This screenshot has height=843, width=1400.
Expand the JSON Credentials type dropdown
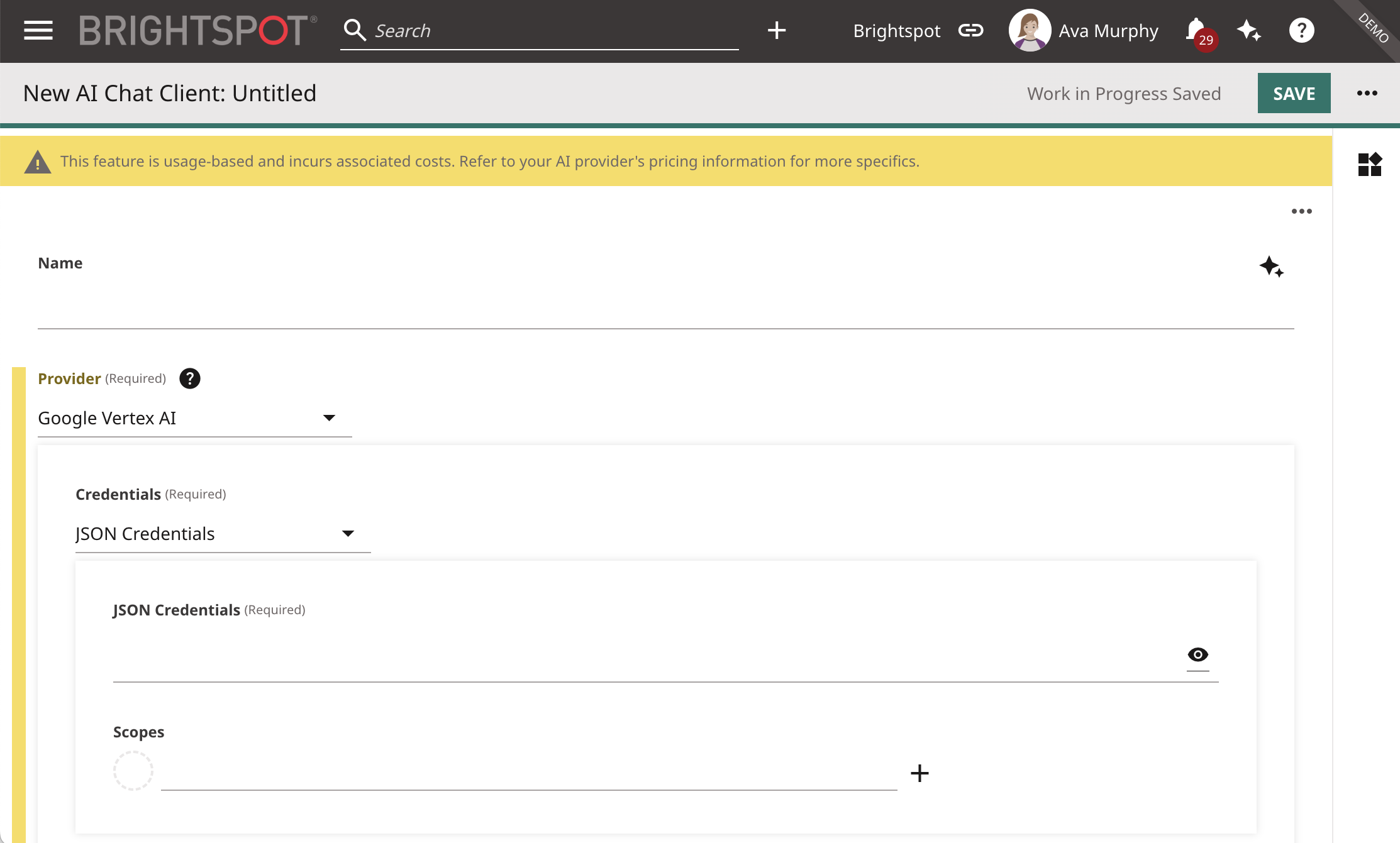tap(223, 534)
